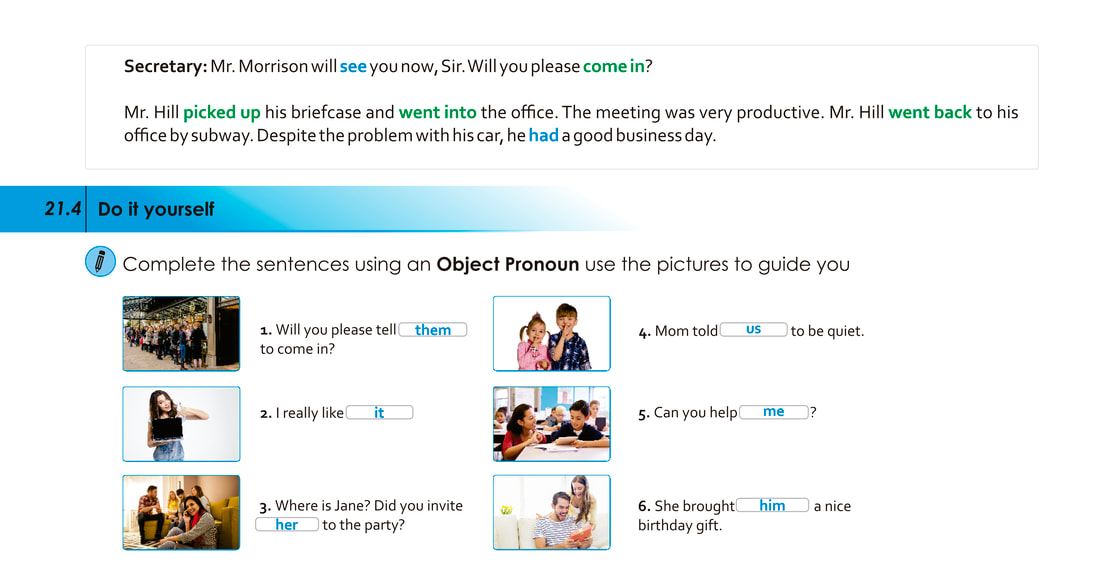Screen dimensions: 1100x565
Task: Select the 'us' answer field
Action: tap(753, 329)
